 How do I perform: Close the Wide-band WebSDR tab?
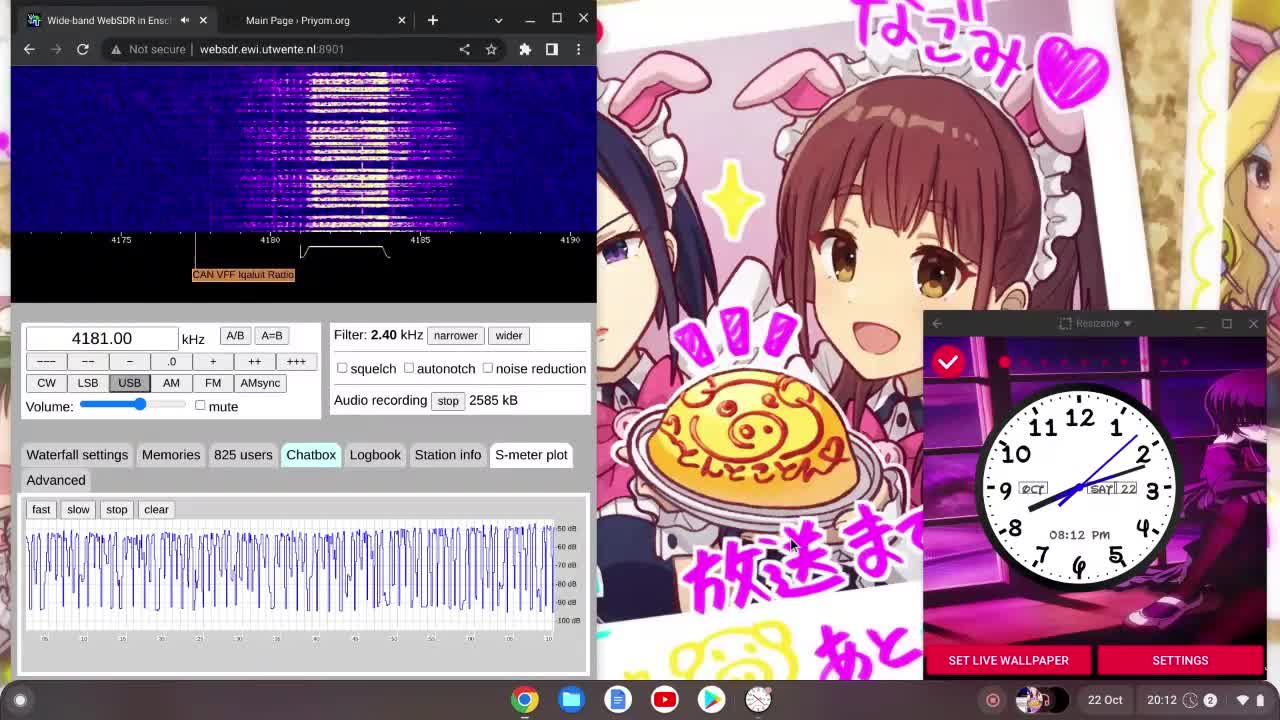tap(203, 20)
